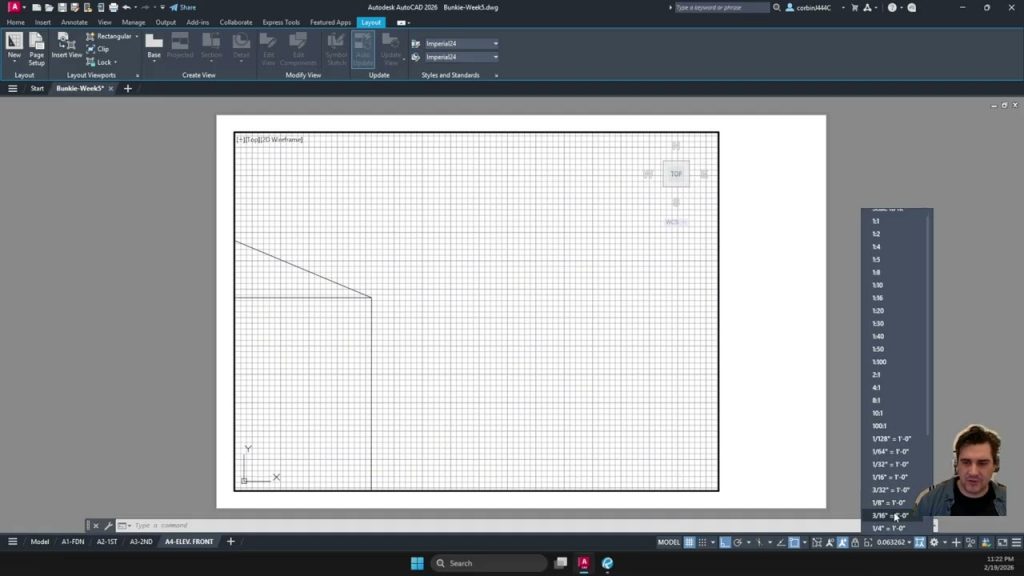
Task: Click the Page Setup icon in Layout panel
Action: [x=36, y=47]
